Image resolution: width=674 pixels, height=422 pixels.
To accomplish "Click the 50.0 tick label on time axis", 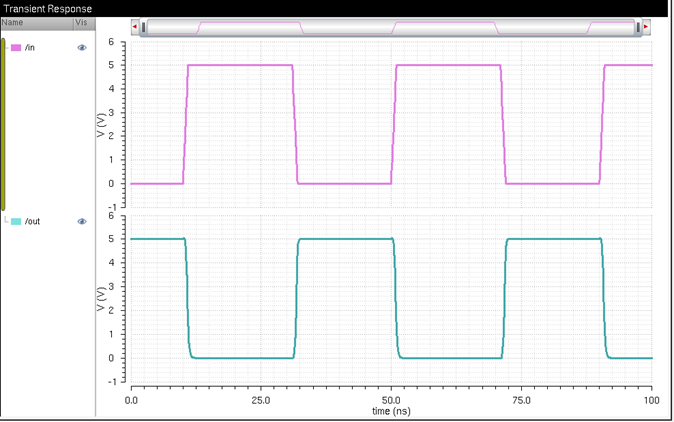I will [x=391, y=400].
